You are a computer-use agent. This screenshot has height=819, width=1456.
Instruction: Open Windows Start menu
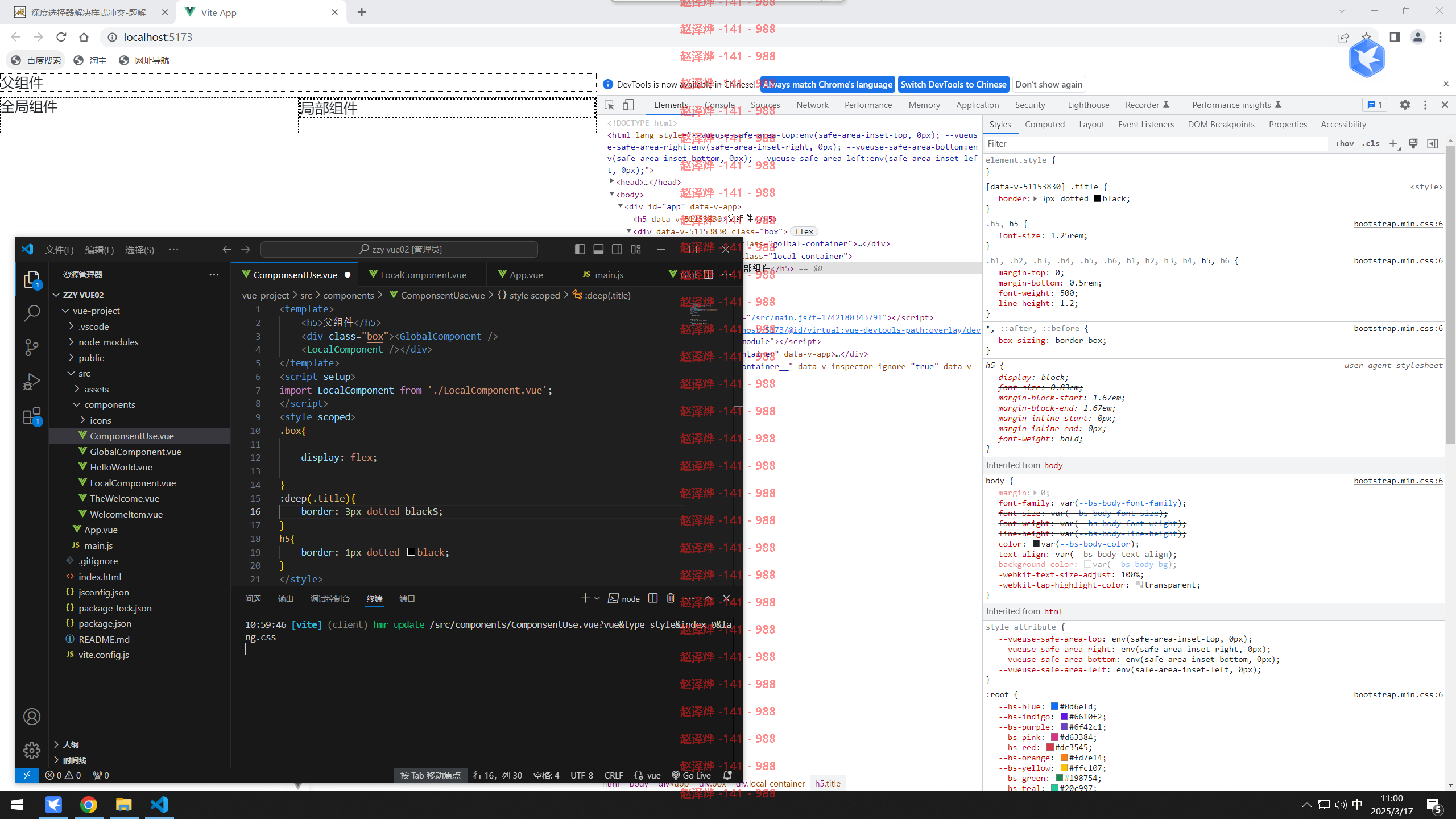point(17,805)
